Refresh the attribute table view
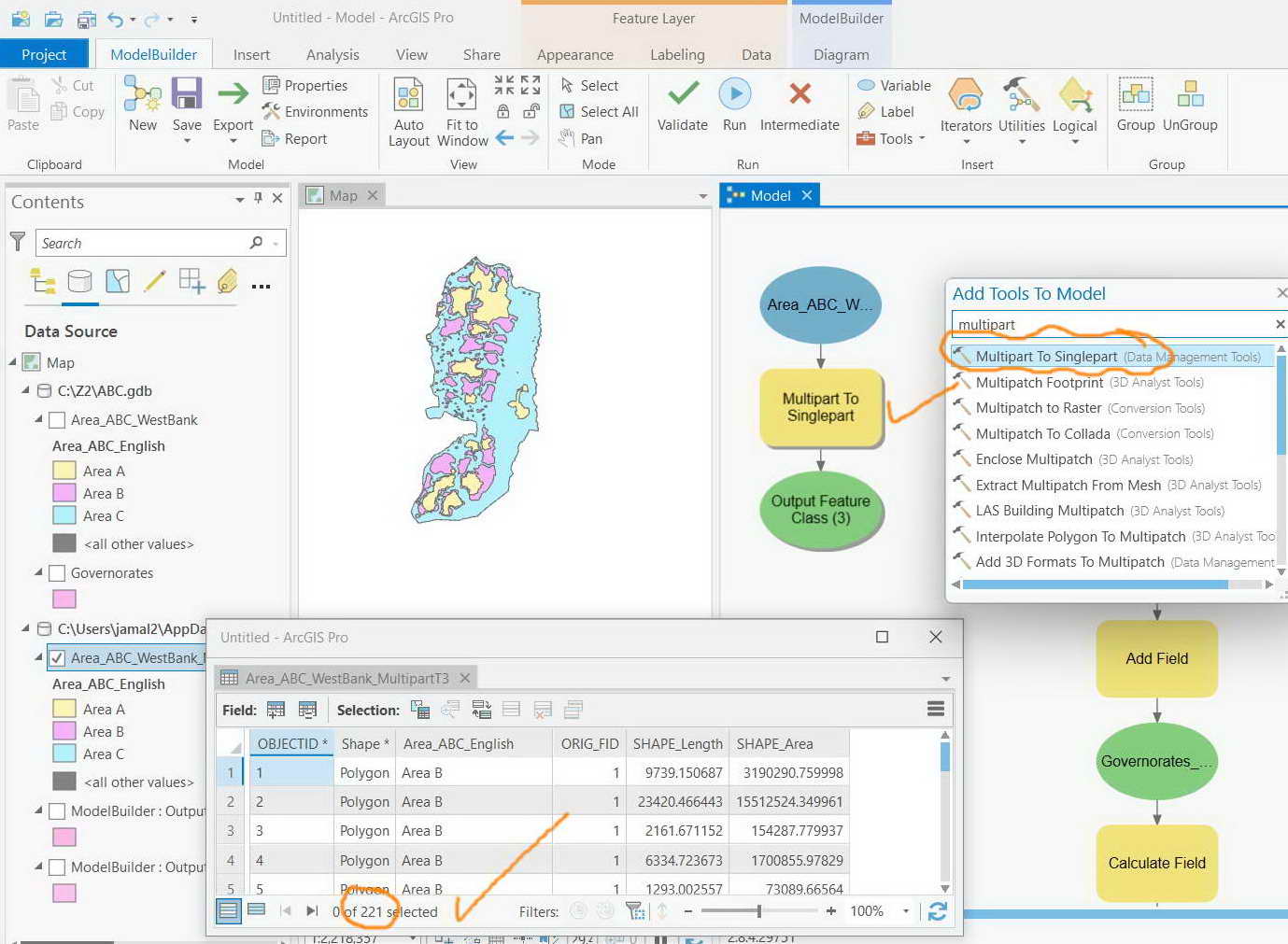The height and width of the screenshot is (944, 1288). (938, 911)
